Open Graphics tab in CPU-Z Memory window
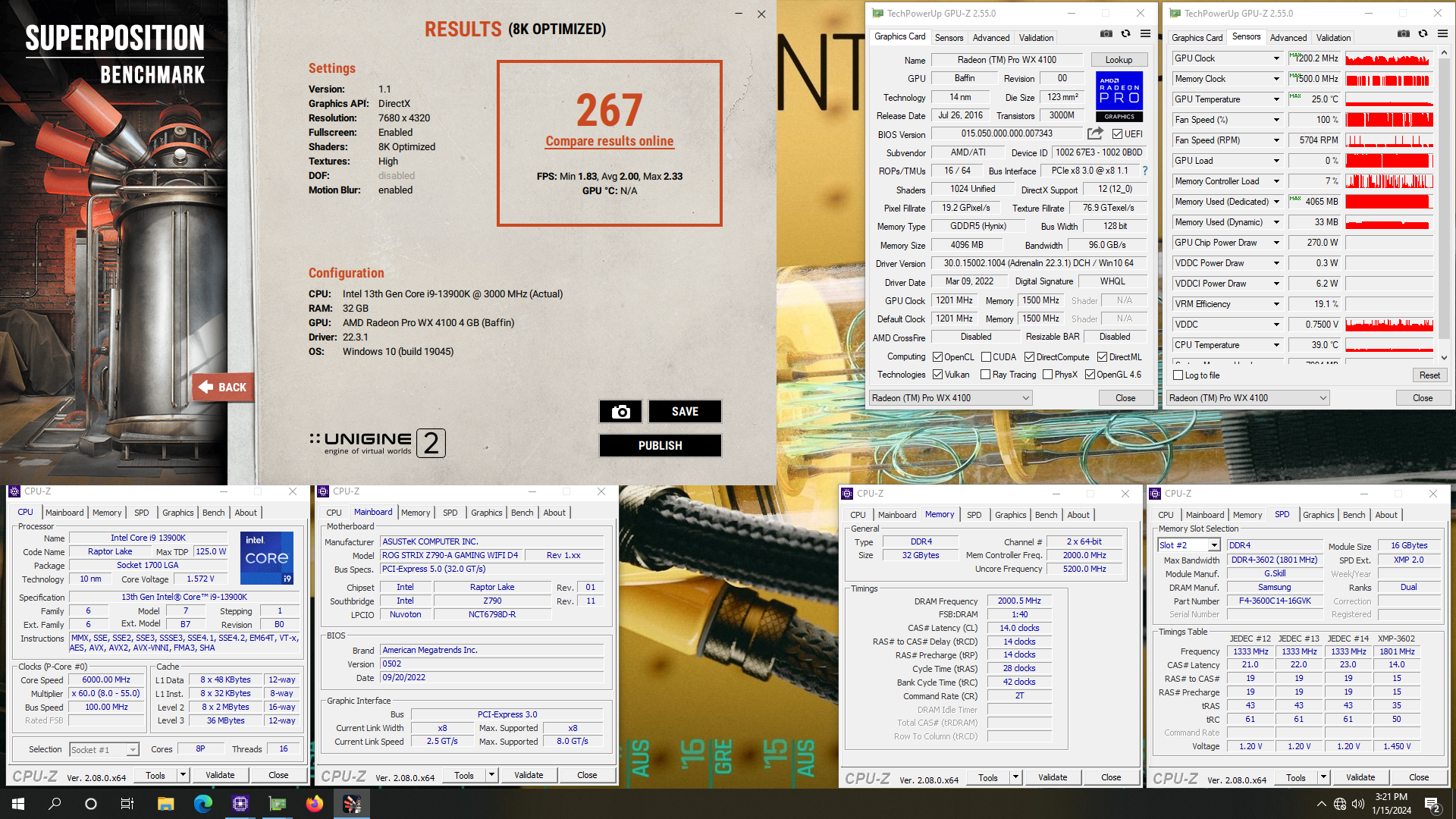 tap(1010, 515)
